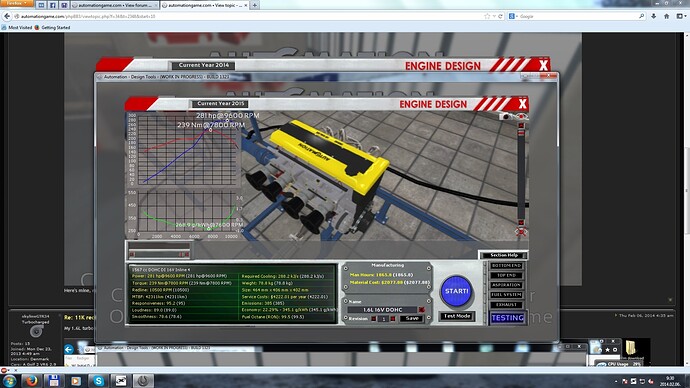Toggle the red eye view icon
This screenshot has width=690, height=388.
tap(521, 117)
